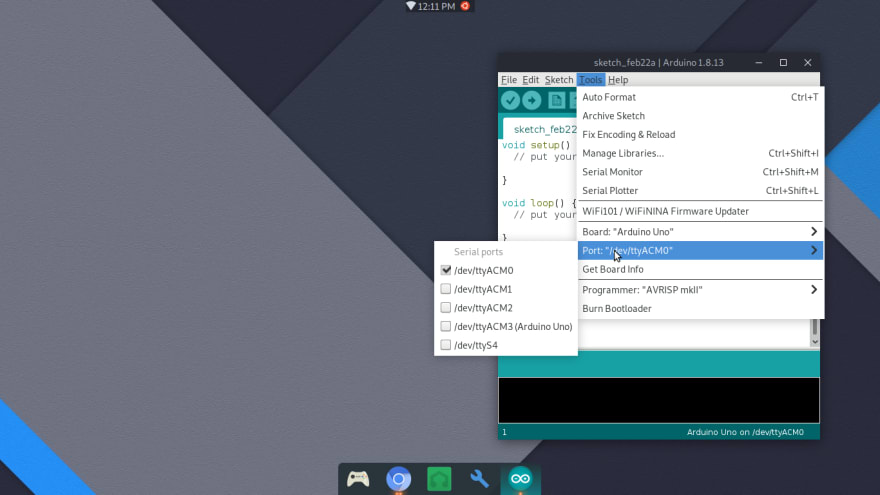Click the New sketch toolbar icon
This screenshot has height=495, width=880.
(x=556, y=100)
